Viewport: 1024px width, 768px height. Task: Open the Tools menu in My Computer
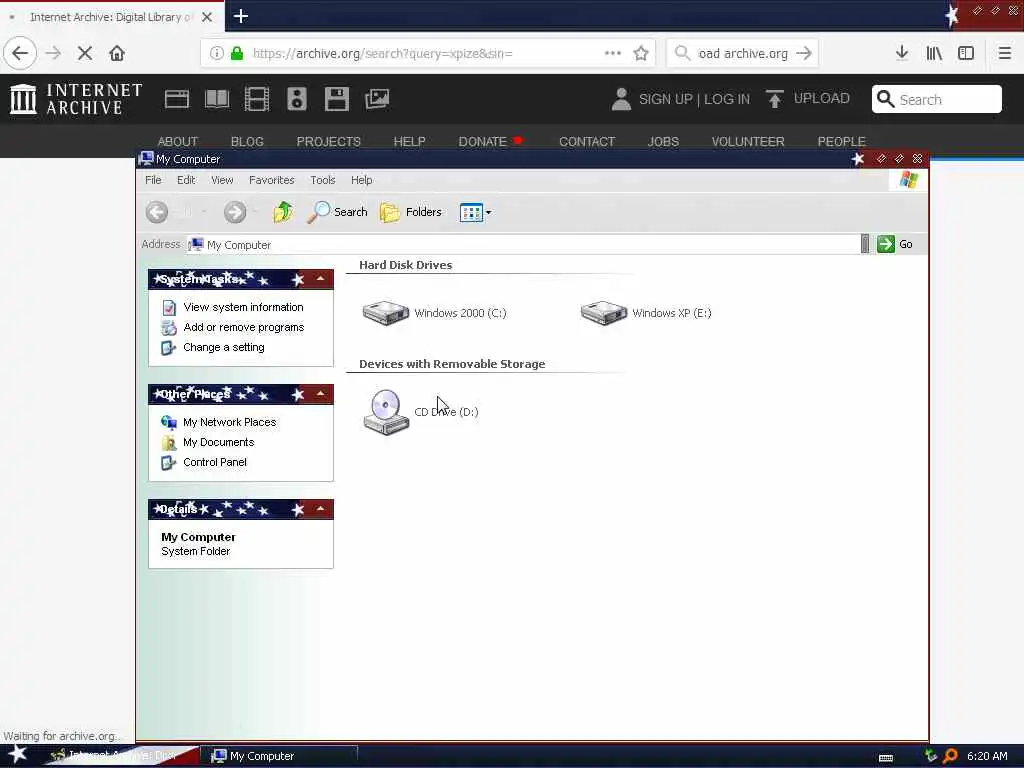[x=323, y=180]
